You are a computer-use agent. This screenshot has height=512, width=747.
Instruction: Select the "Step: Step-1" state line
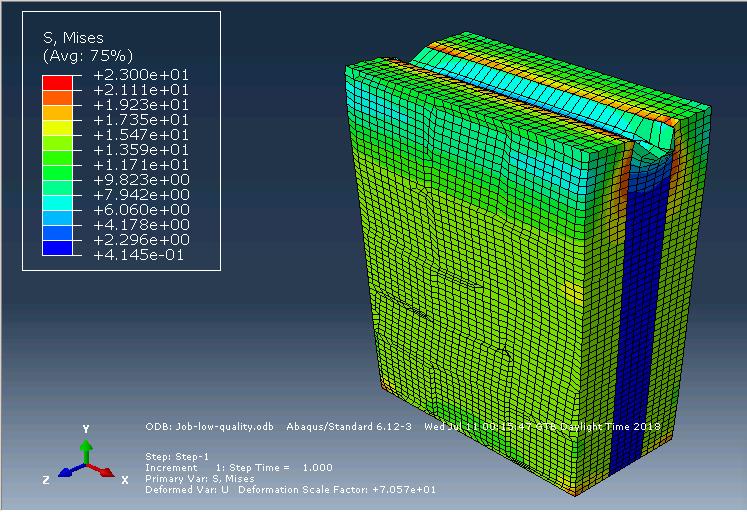pyautogui.click(x=177, y=457)
